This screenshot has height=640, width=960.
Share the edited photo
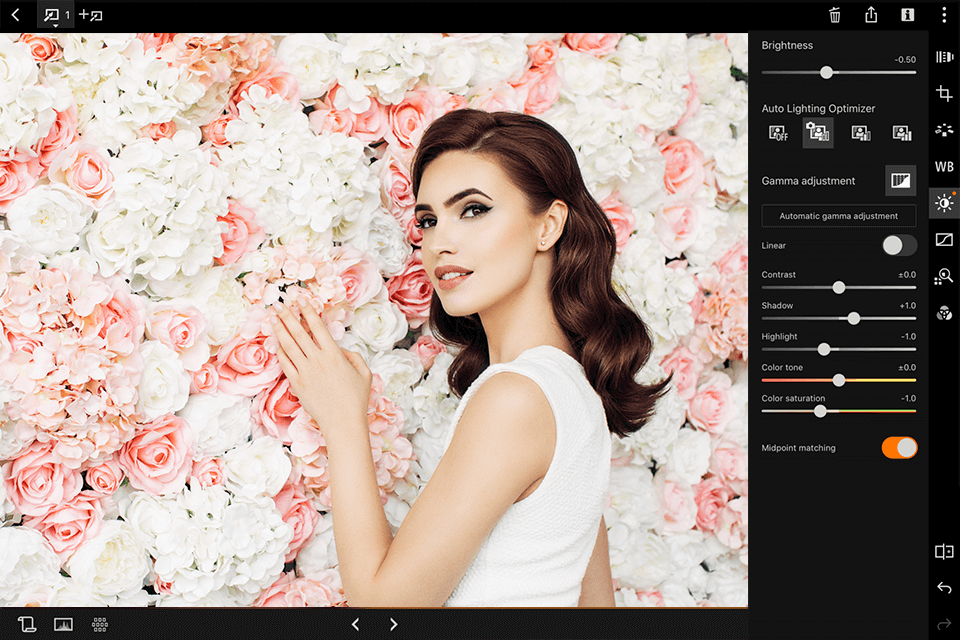[871, 15]
